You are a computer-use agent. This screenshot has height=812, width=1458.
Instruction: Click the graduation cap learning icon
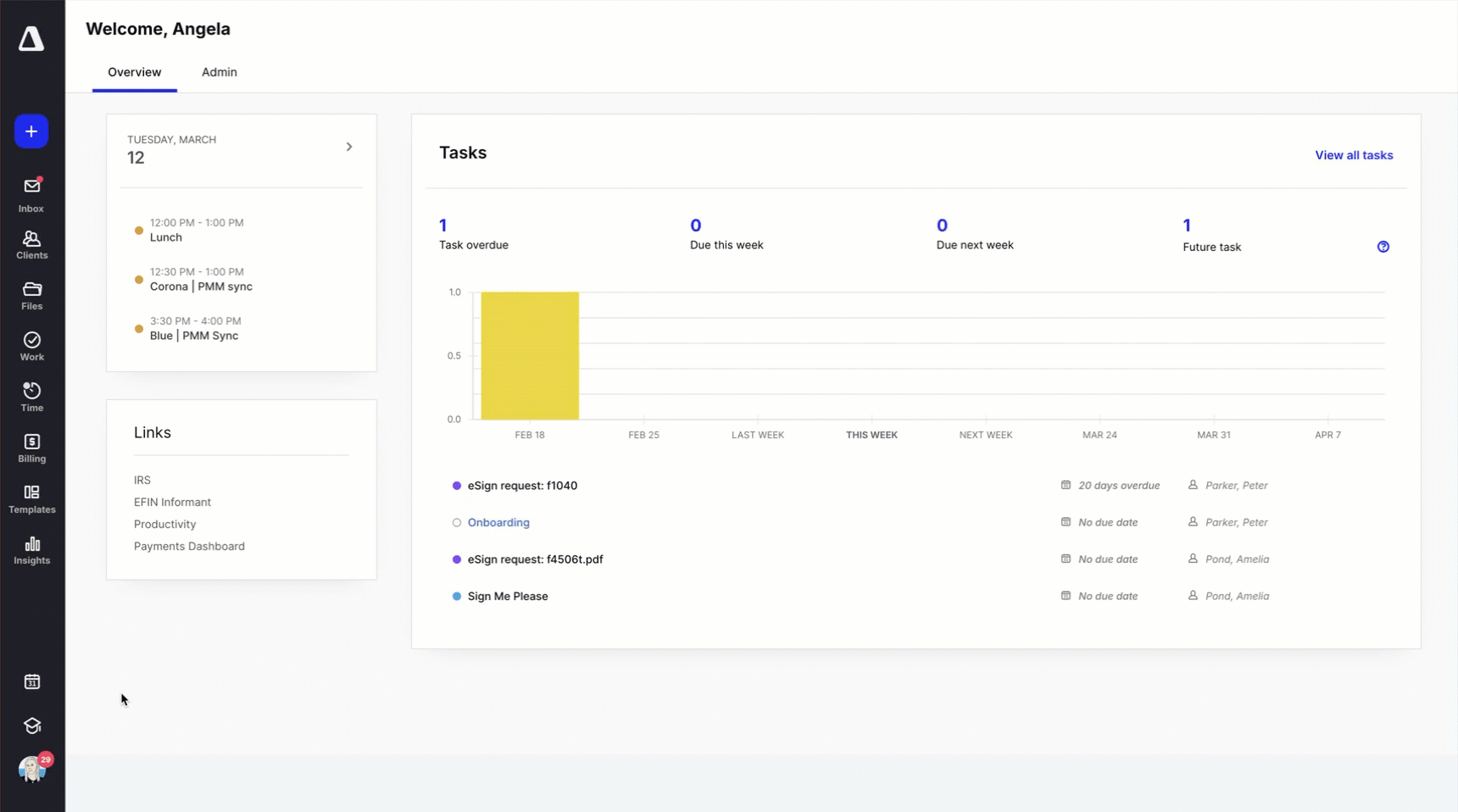pyautogui.click(x=32, y=726)
